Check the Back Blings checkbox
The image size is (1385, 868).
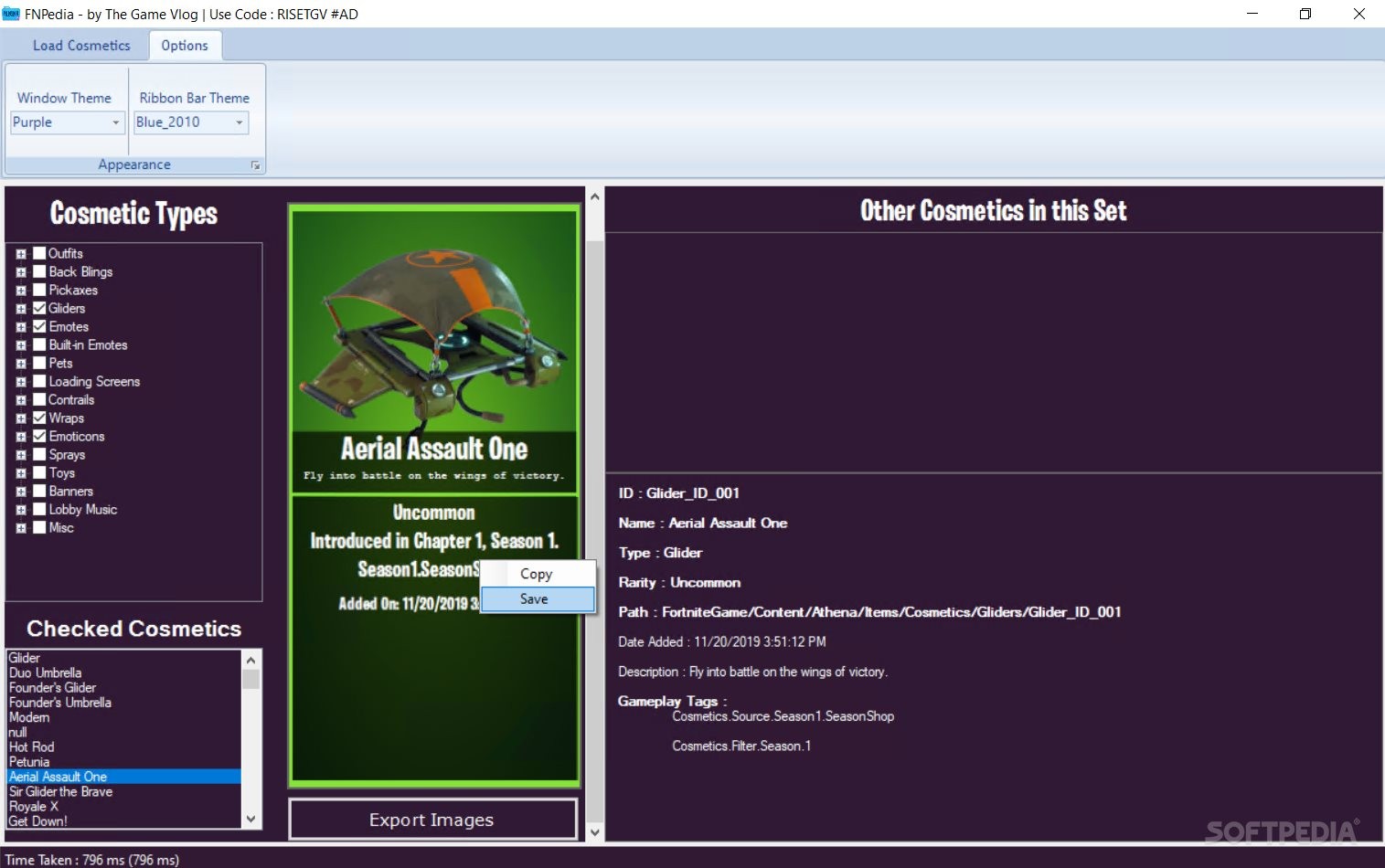point(39,271)
